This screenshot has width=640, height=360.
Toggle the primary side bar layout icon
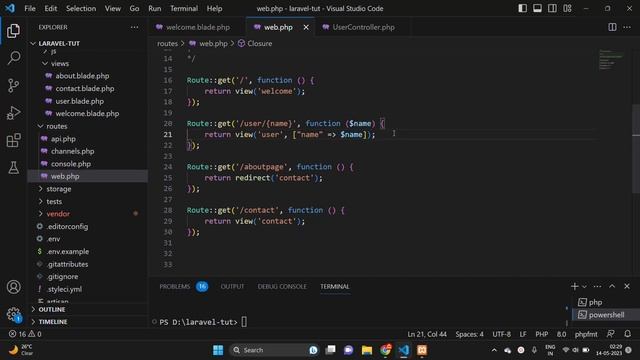(x=522, y=8)
